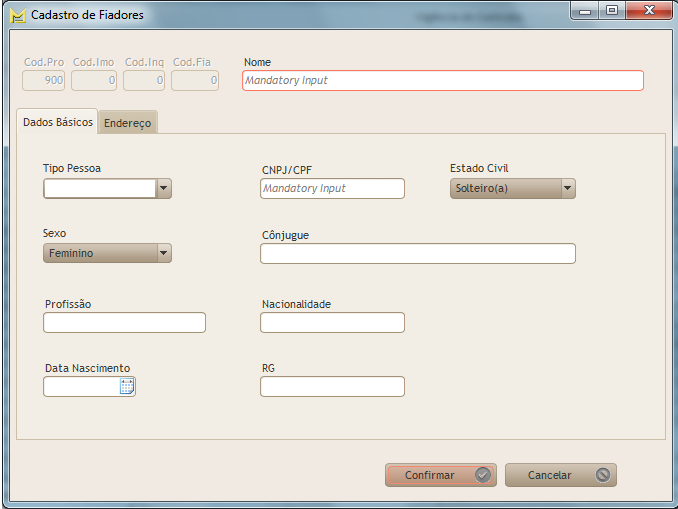Click the app icon in title bar
The image size is (678, 509).
17,15
